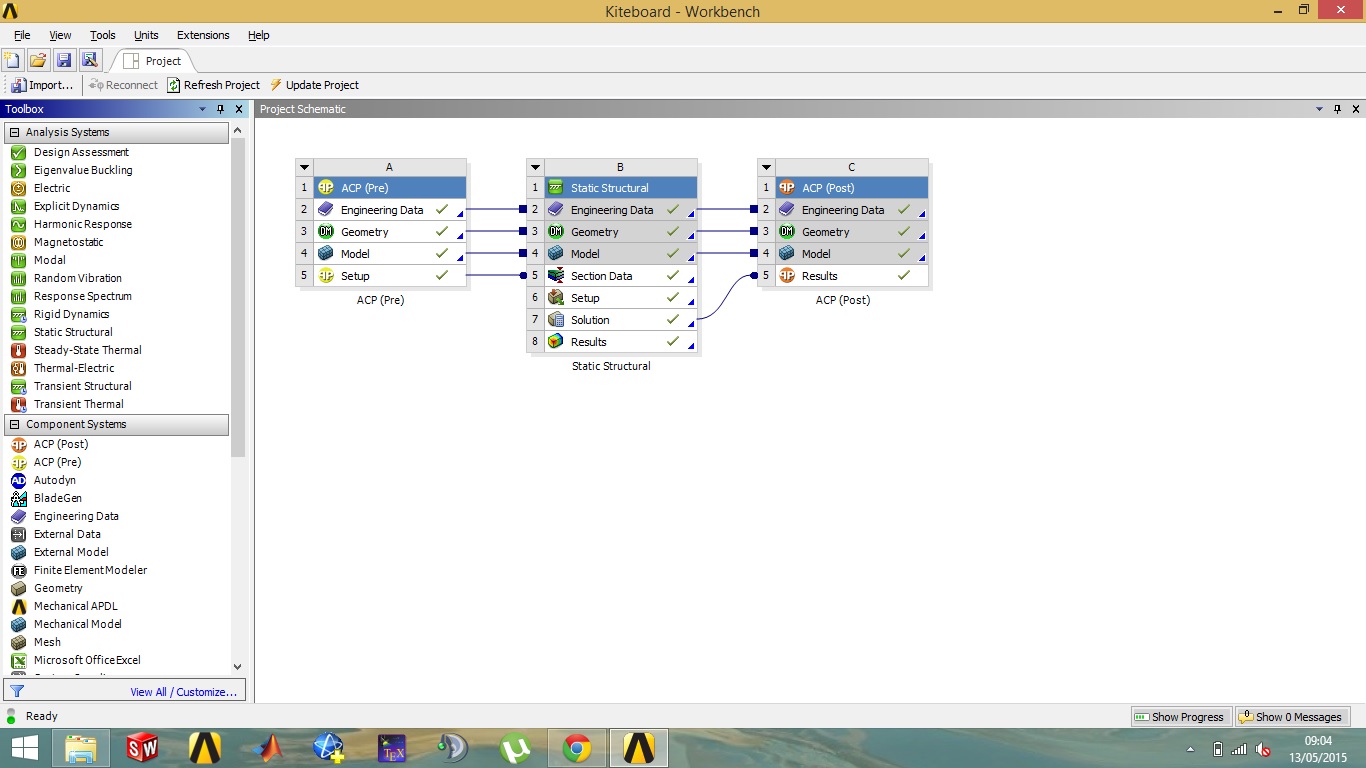Click the Import... button

point(41,85)
